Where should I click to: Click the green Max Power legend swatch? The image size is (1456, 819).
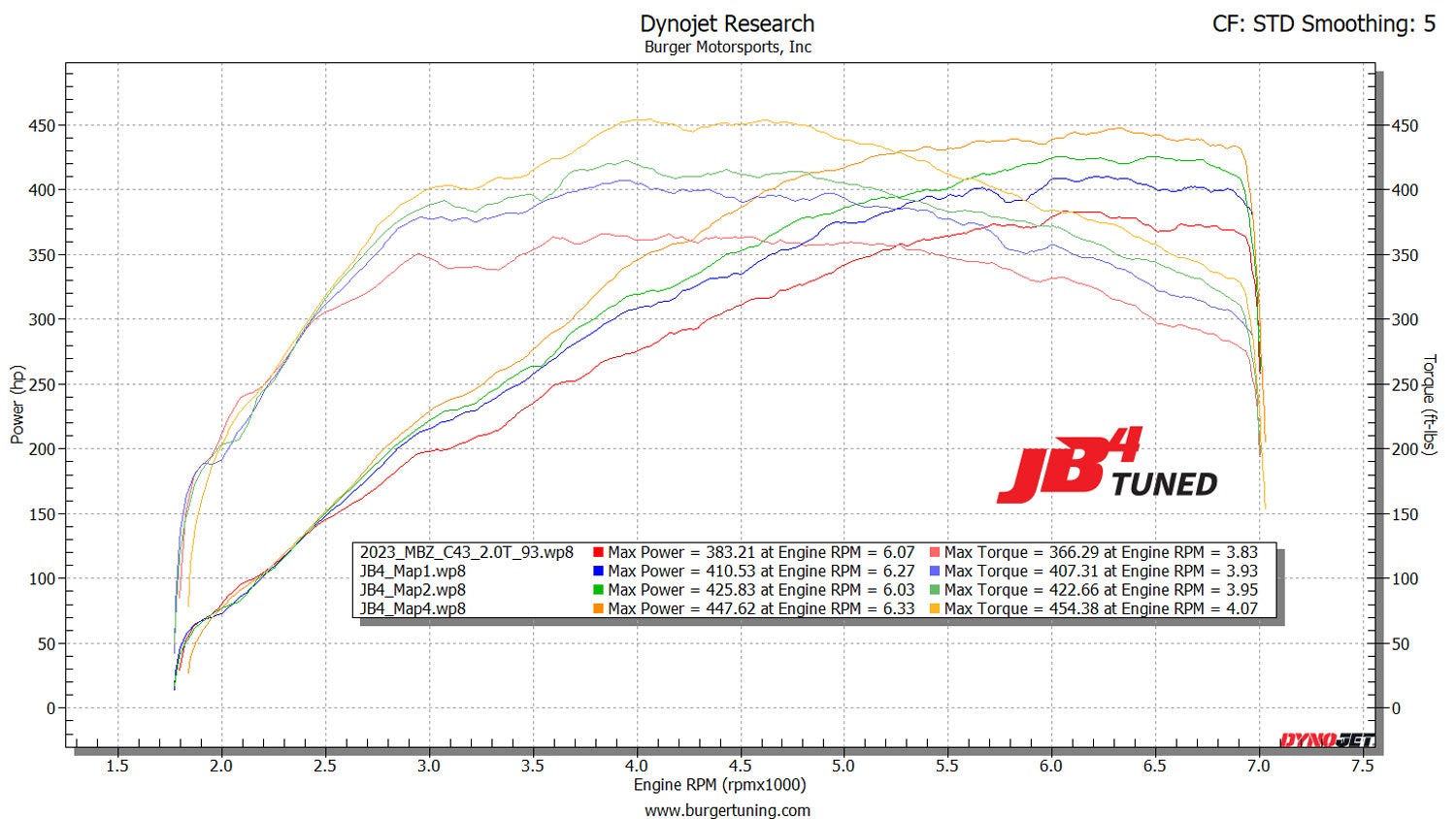point(598,590)
